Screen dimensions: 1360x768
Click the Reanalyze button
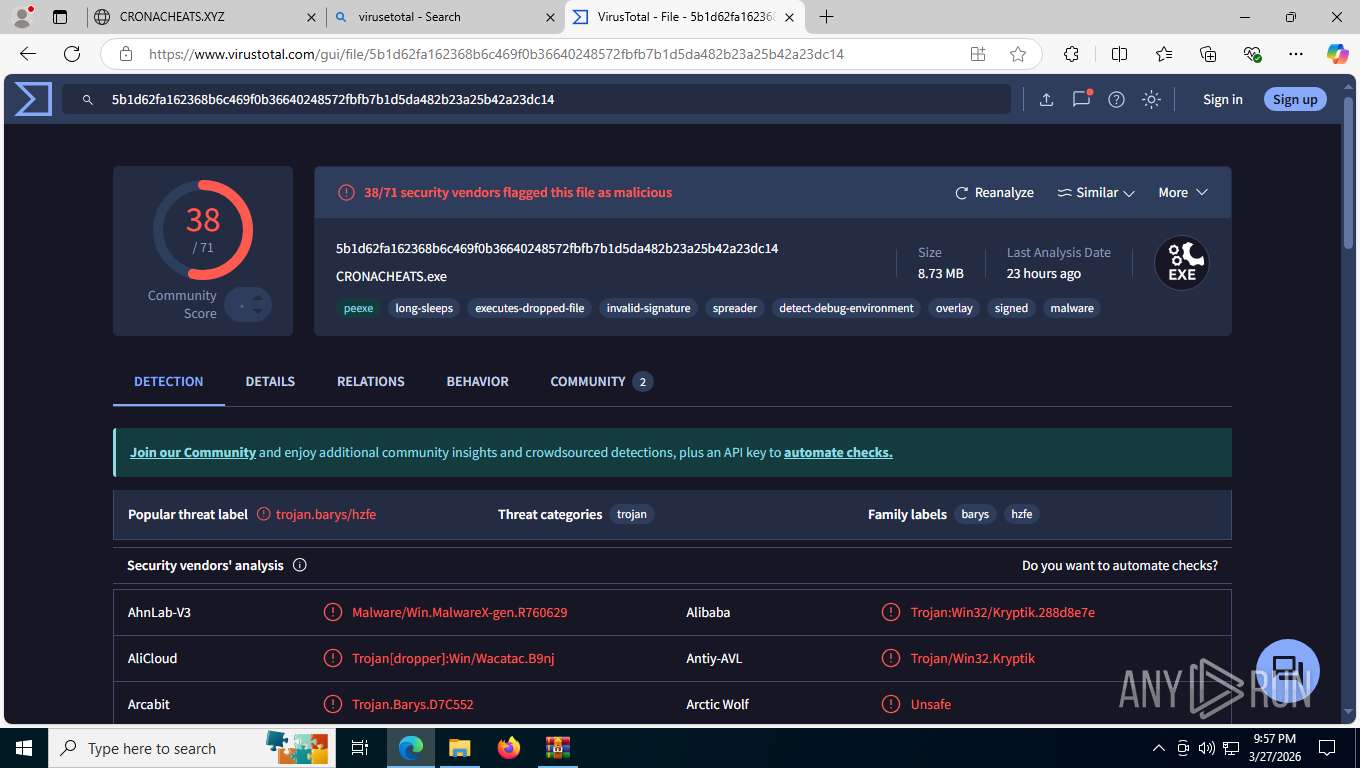(994, 192)
